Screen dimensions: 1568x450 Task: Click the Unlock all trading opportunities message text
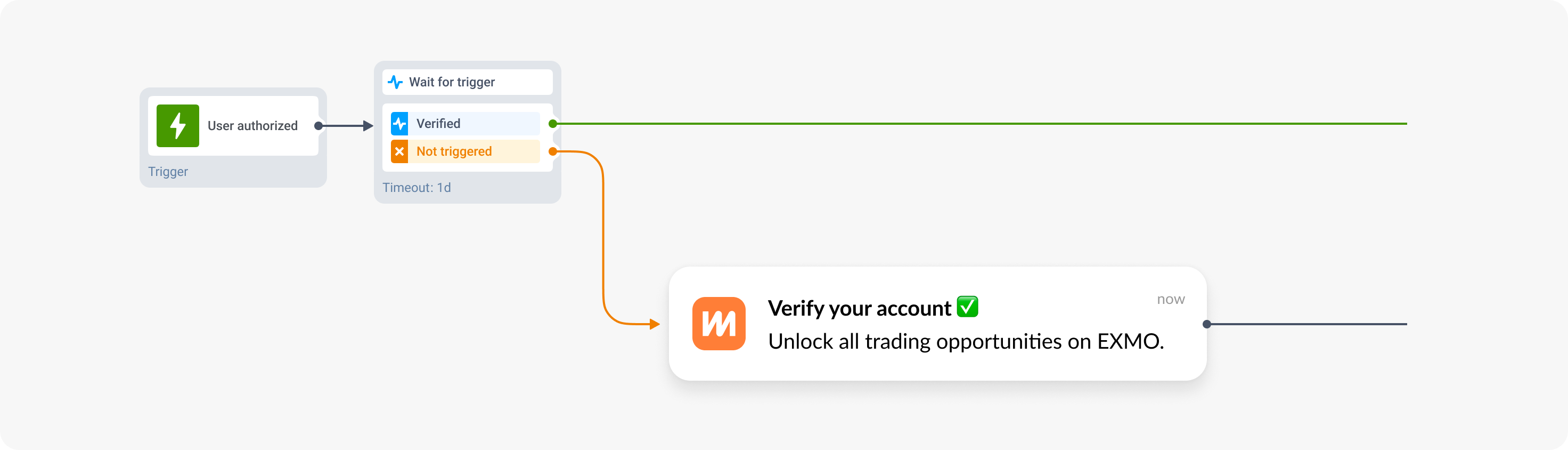click(966, 341)
